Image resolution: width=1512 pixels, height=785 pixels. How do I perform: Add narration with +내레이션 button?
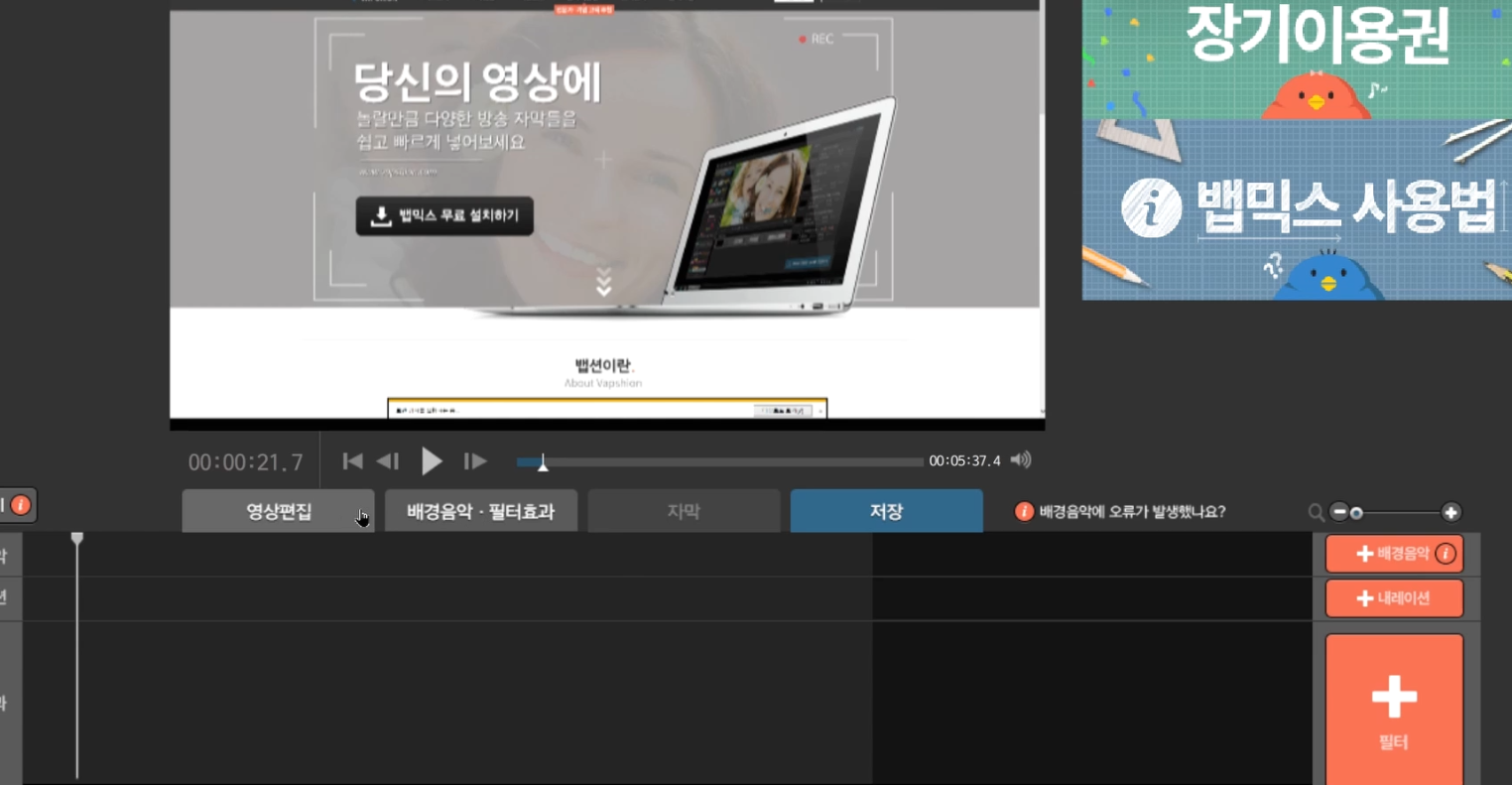click(x=1394, y=598)
